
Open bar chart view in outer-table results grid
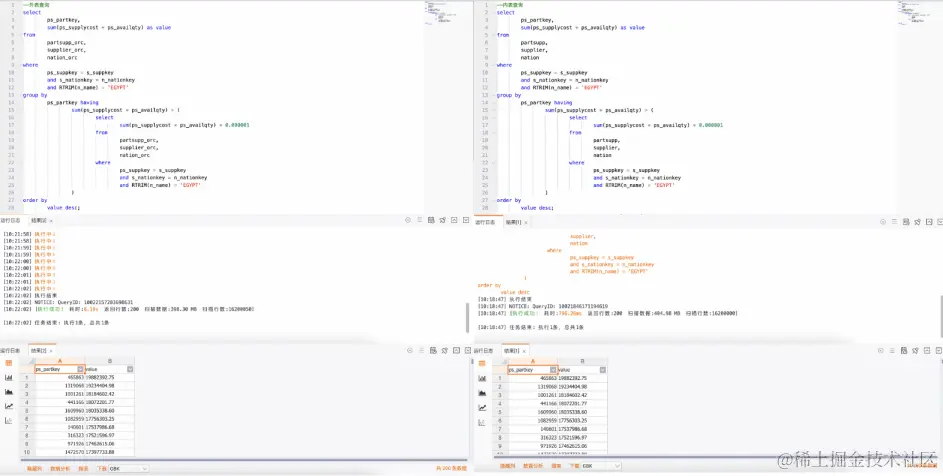tap(8, 377)
